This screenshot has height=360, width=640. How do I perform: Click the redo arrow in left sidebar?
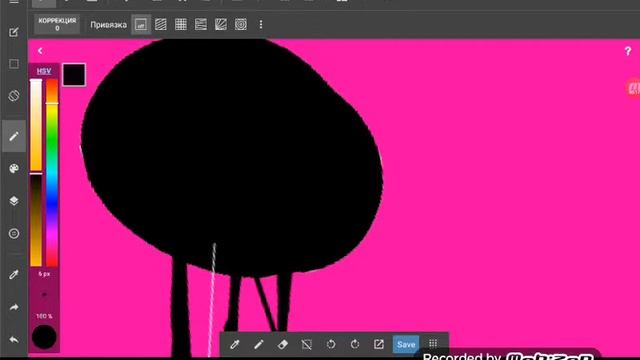[x=14, y=307]
